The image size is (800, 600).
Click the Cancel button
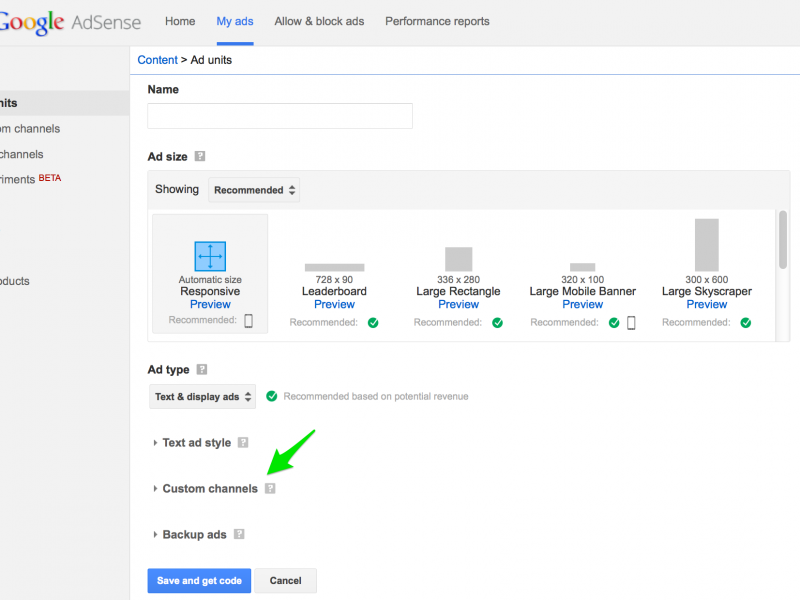(285, 581)
